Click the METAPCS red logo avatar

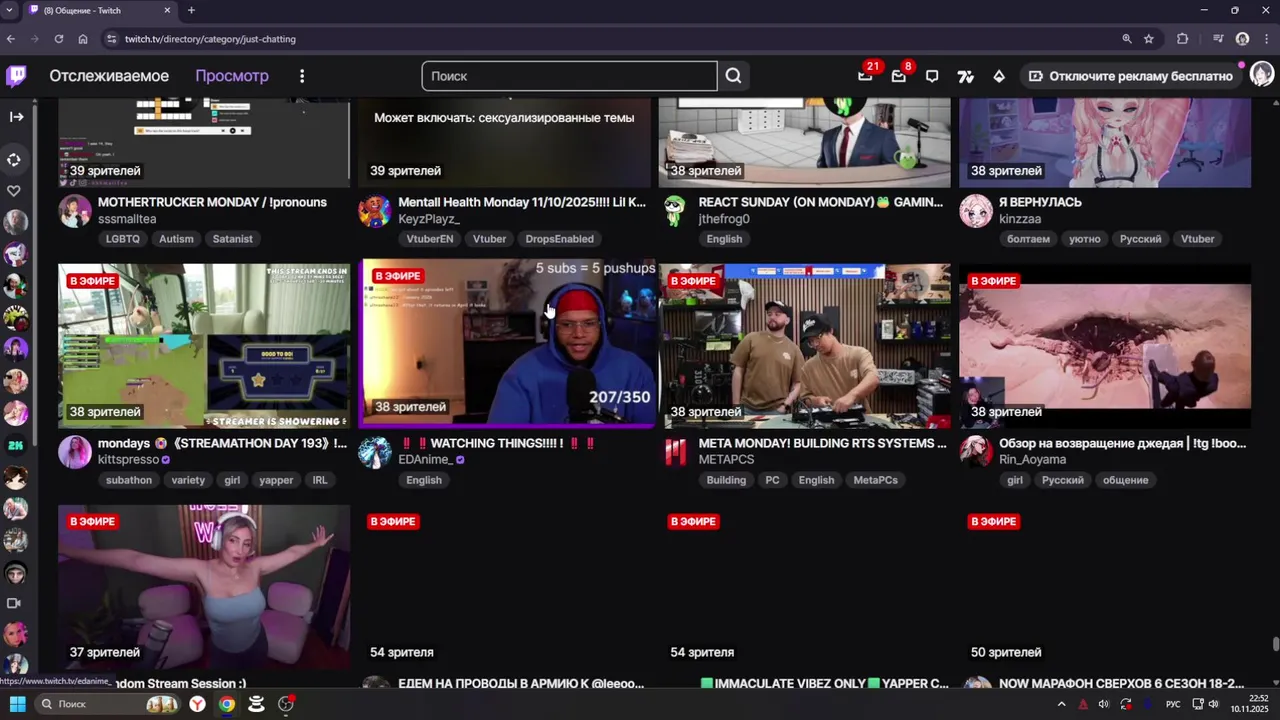click(675, 452)
